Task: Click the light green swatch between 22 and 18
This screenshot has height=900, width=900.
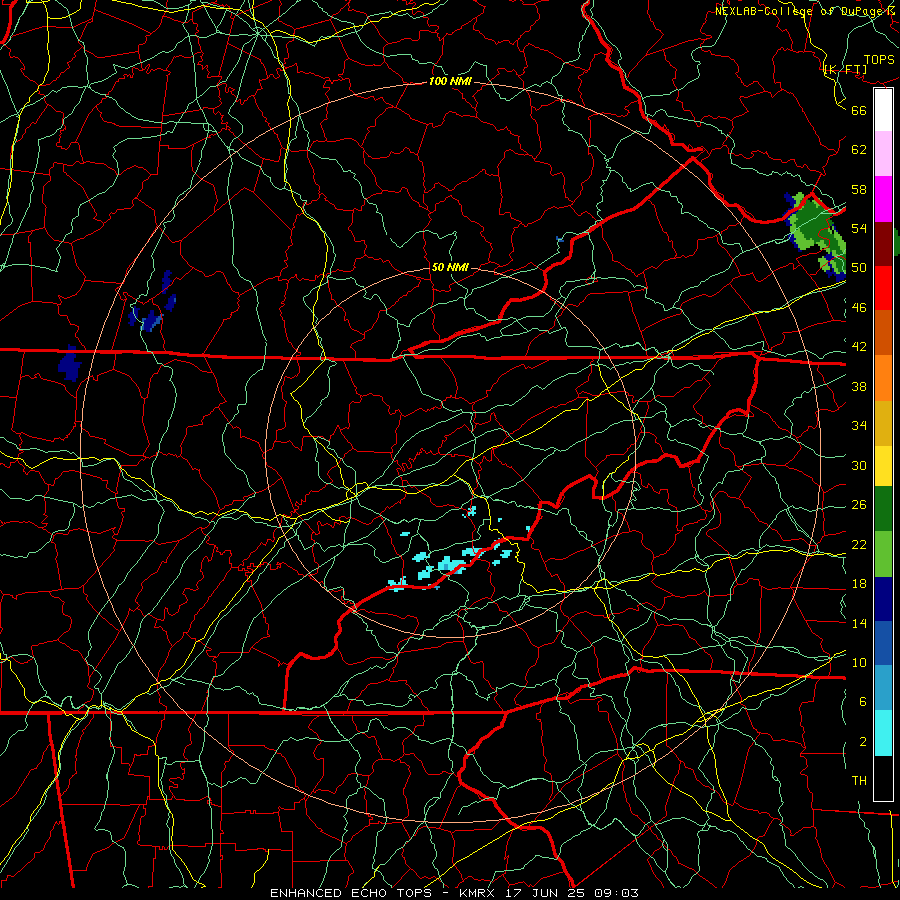Action: pyautogui.click(x=883, y=554)
